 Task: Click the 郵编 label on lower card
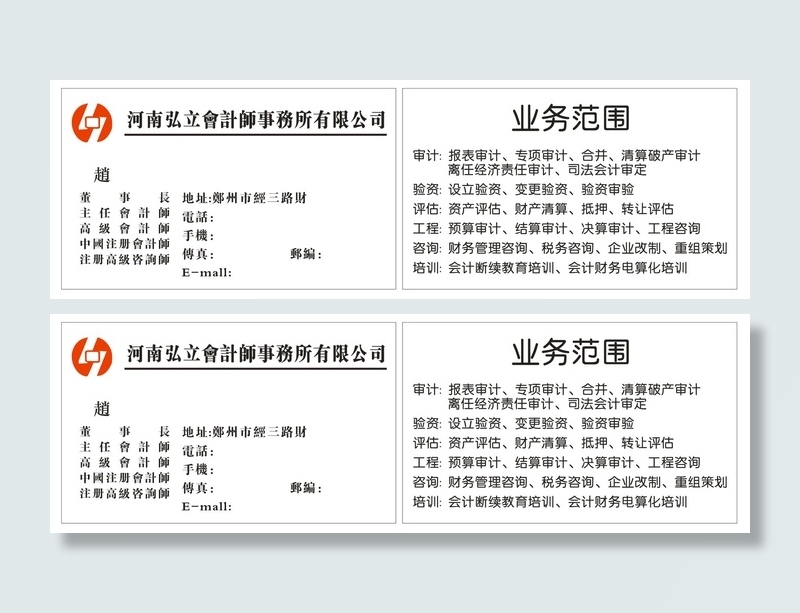point(306,487)
